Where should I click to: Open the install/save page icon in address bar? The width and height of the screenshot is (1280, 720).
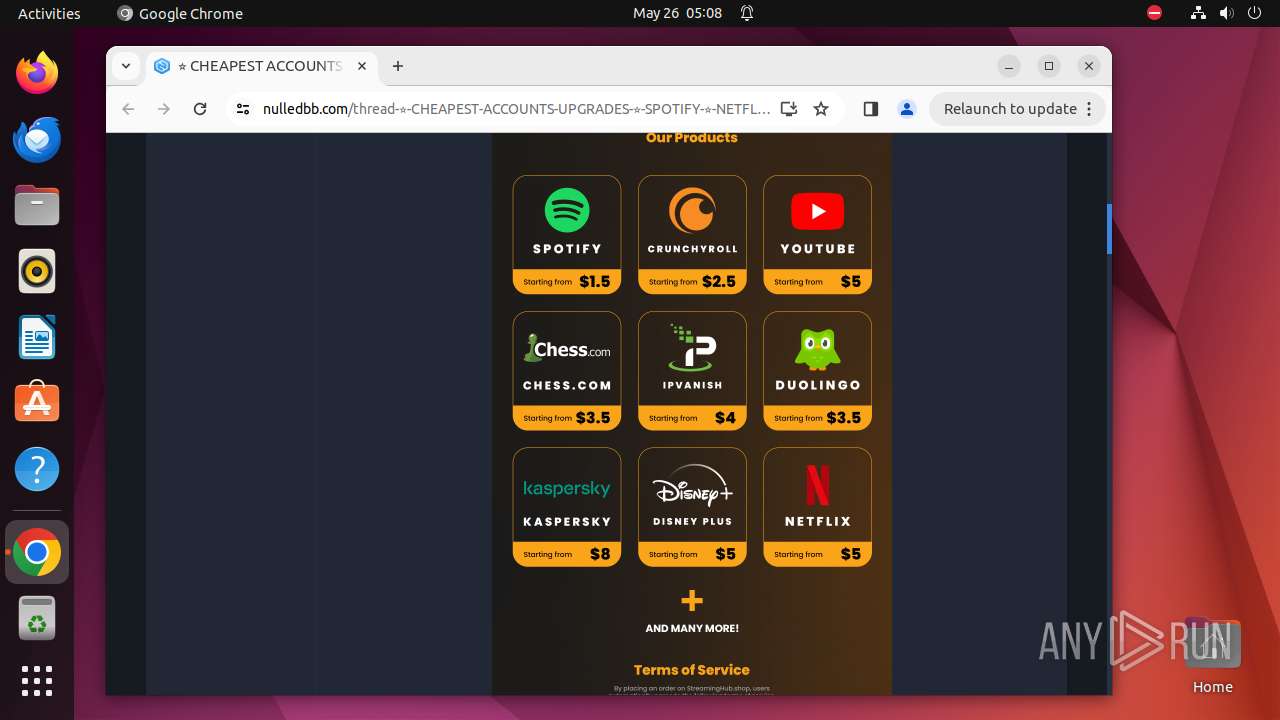789,109
